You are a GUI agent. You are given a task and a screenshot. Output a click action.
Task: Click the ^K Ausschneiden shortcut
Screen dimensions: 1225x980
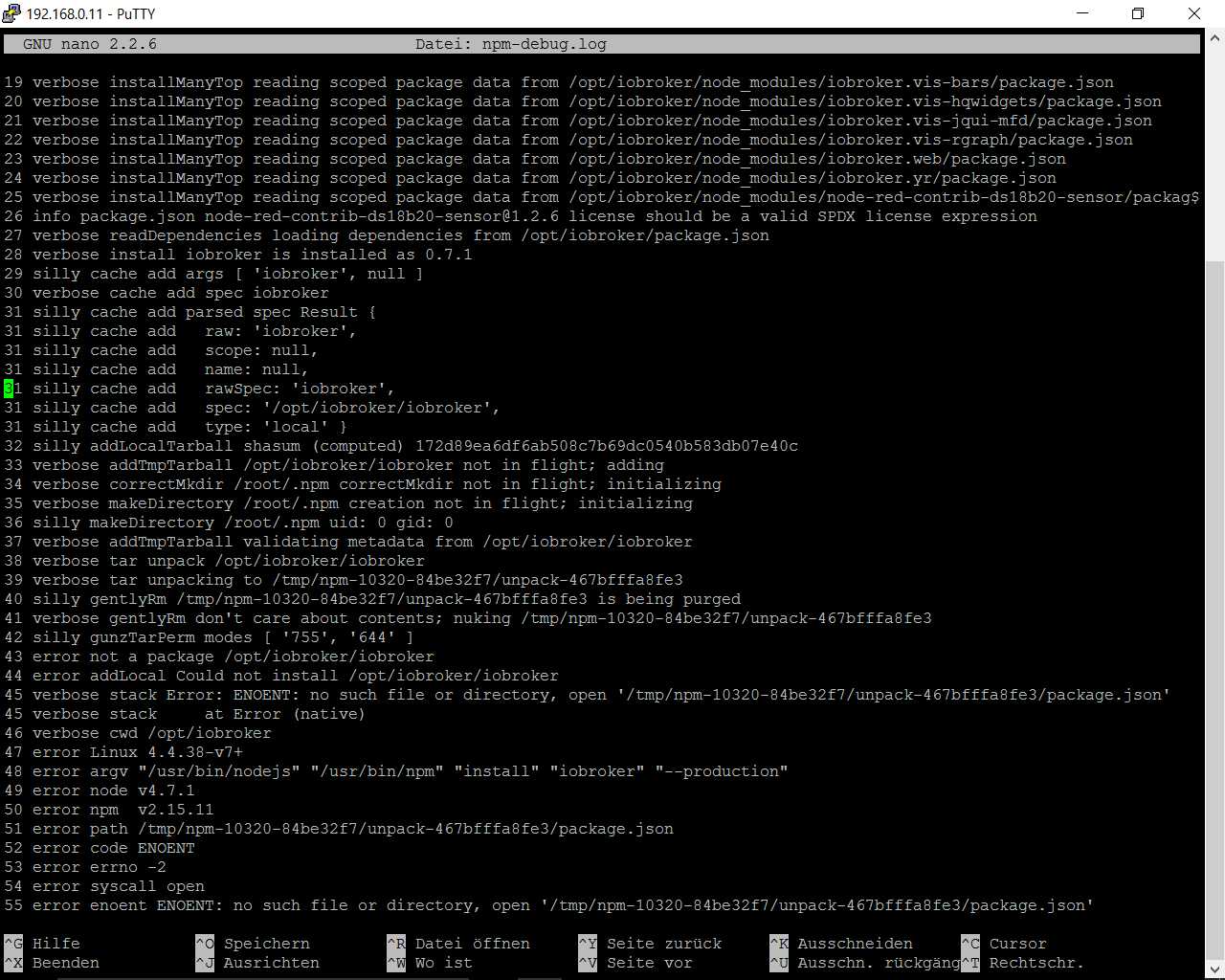tap(779, 944)
